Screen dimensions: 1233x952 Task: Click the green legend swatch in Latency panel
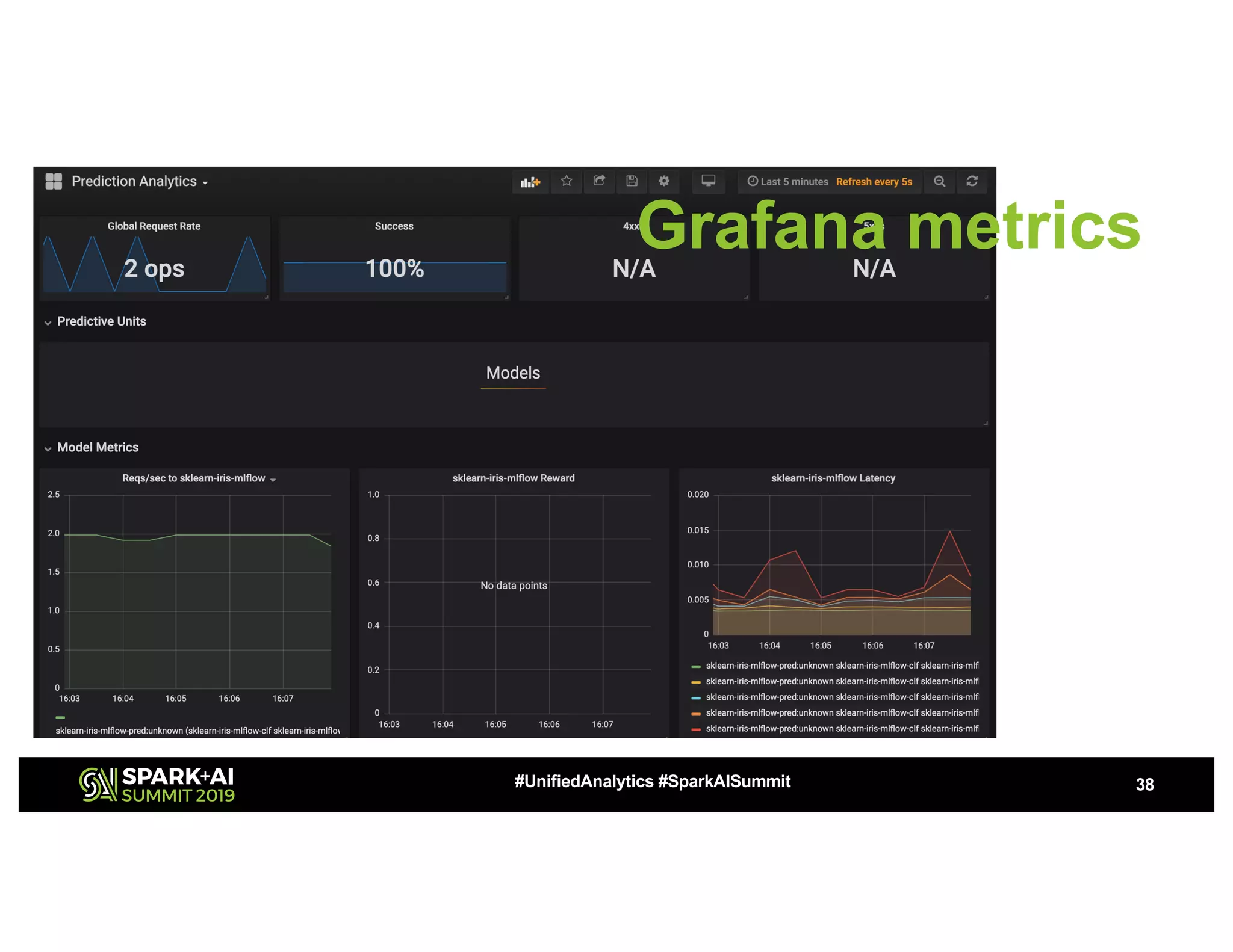[x=696, y=666]
